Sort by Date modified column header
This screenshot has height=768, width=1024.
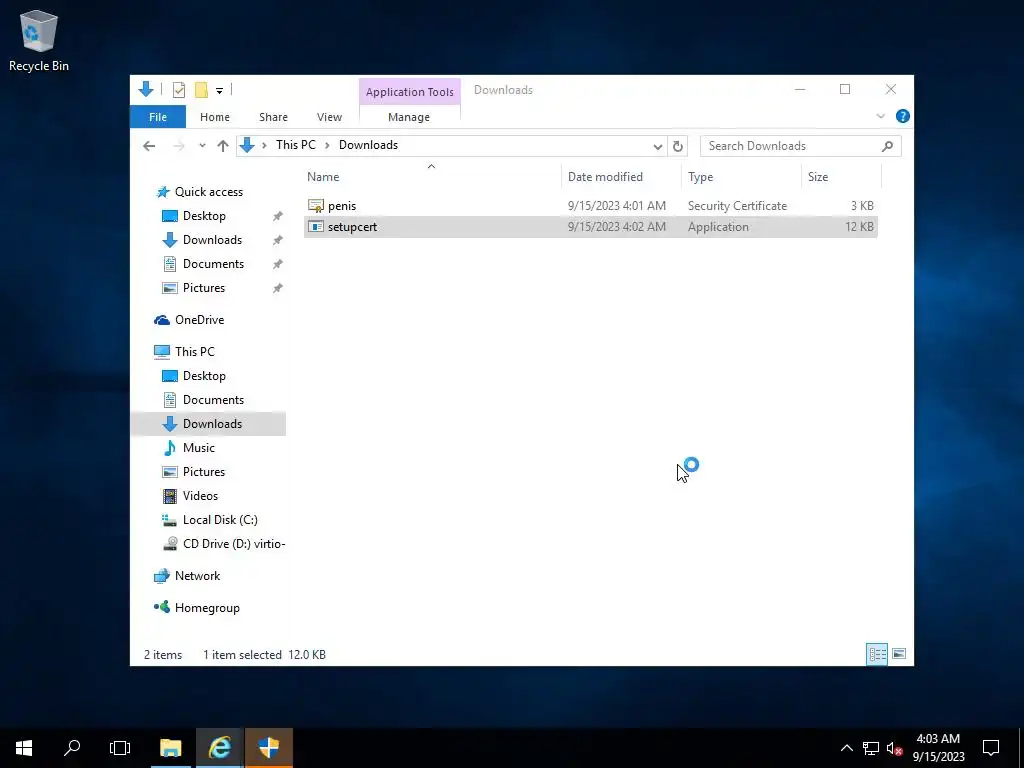(620, 176)
